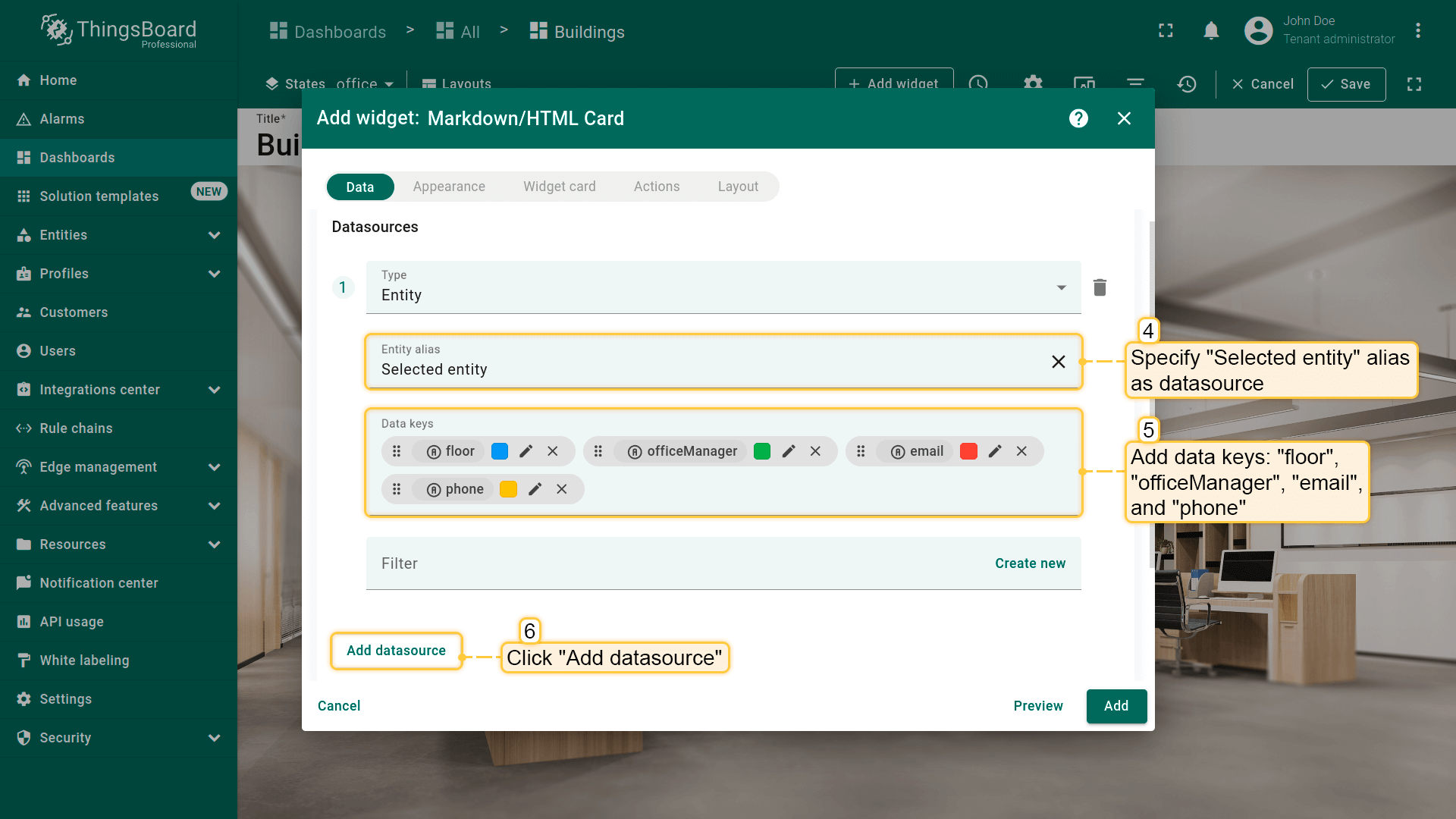Delete the first datasource with trash icon
Screen dimensions: 1456x819
(1100, 287)
